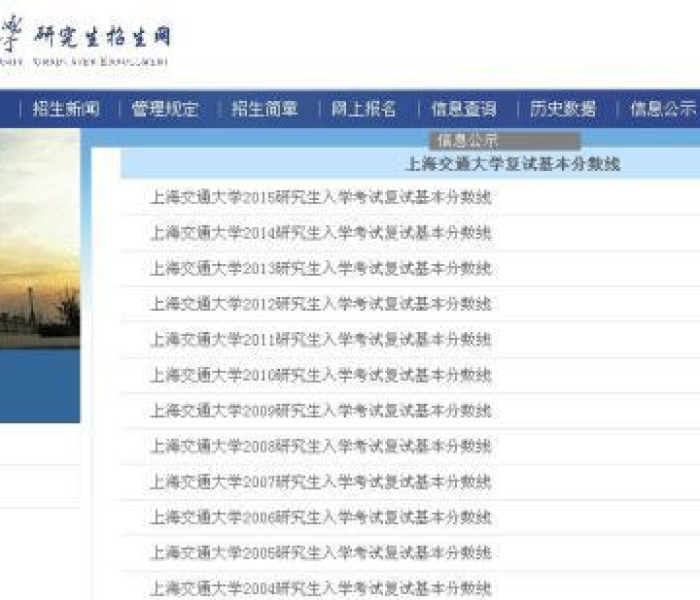Screen dimensions: 700x600
Task: Open the 2012 复试基本分数线 link
Action: [x=321, y=304]
